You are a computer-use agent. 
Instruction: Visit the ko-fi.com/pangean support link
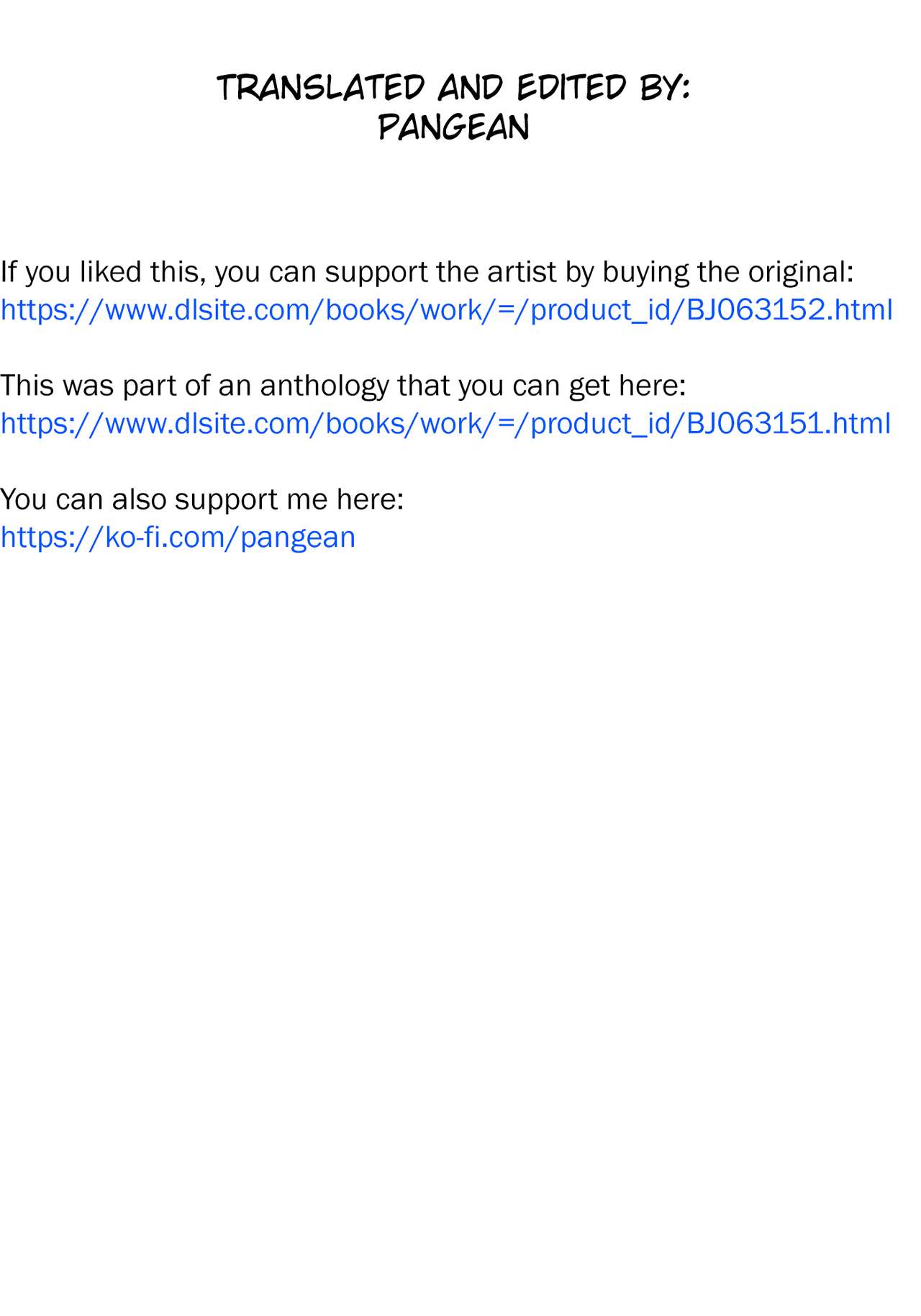pyautogui.click(x=178, y=537)
